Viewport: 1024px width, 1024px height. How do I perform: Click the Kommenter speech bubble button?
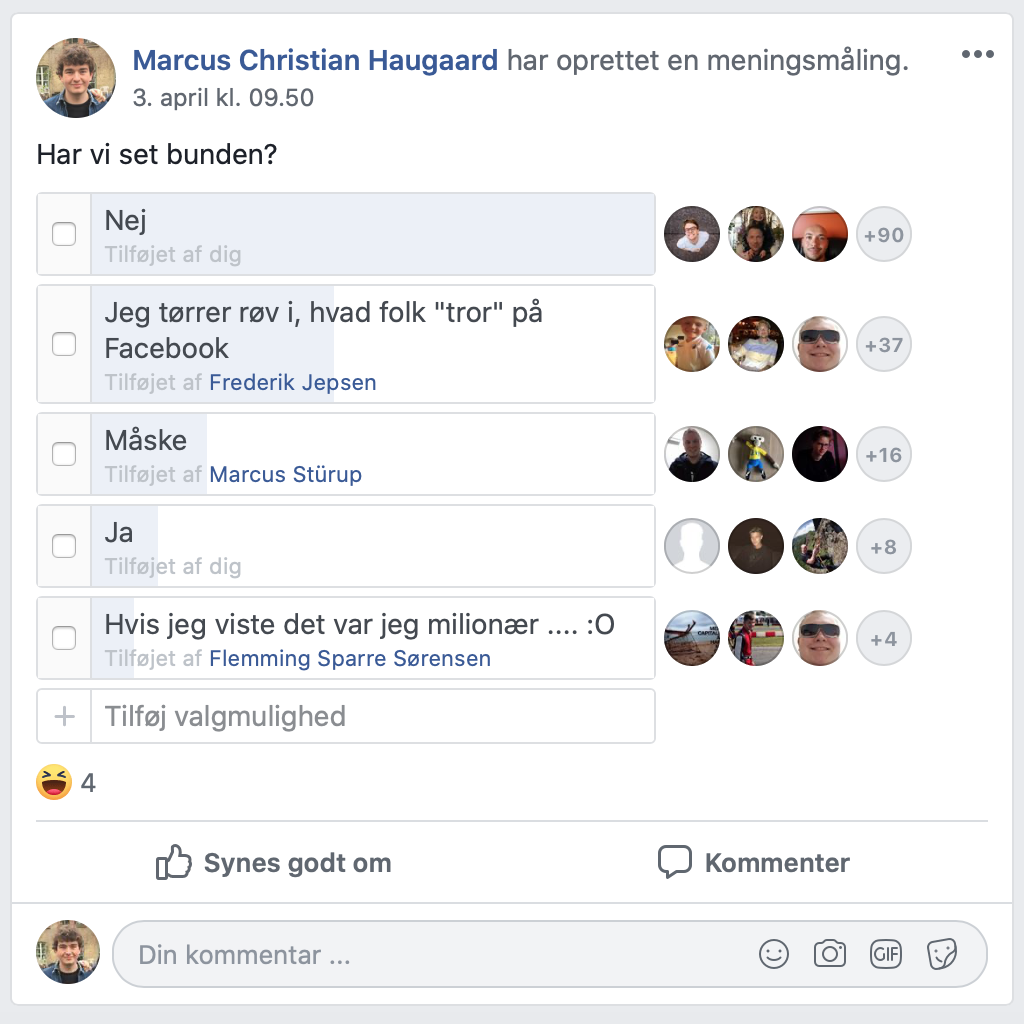tap(754, 863)
